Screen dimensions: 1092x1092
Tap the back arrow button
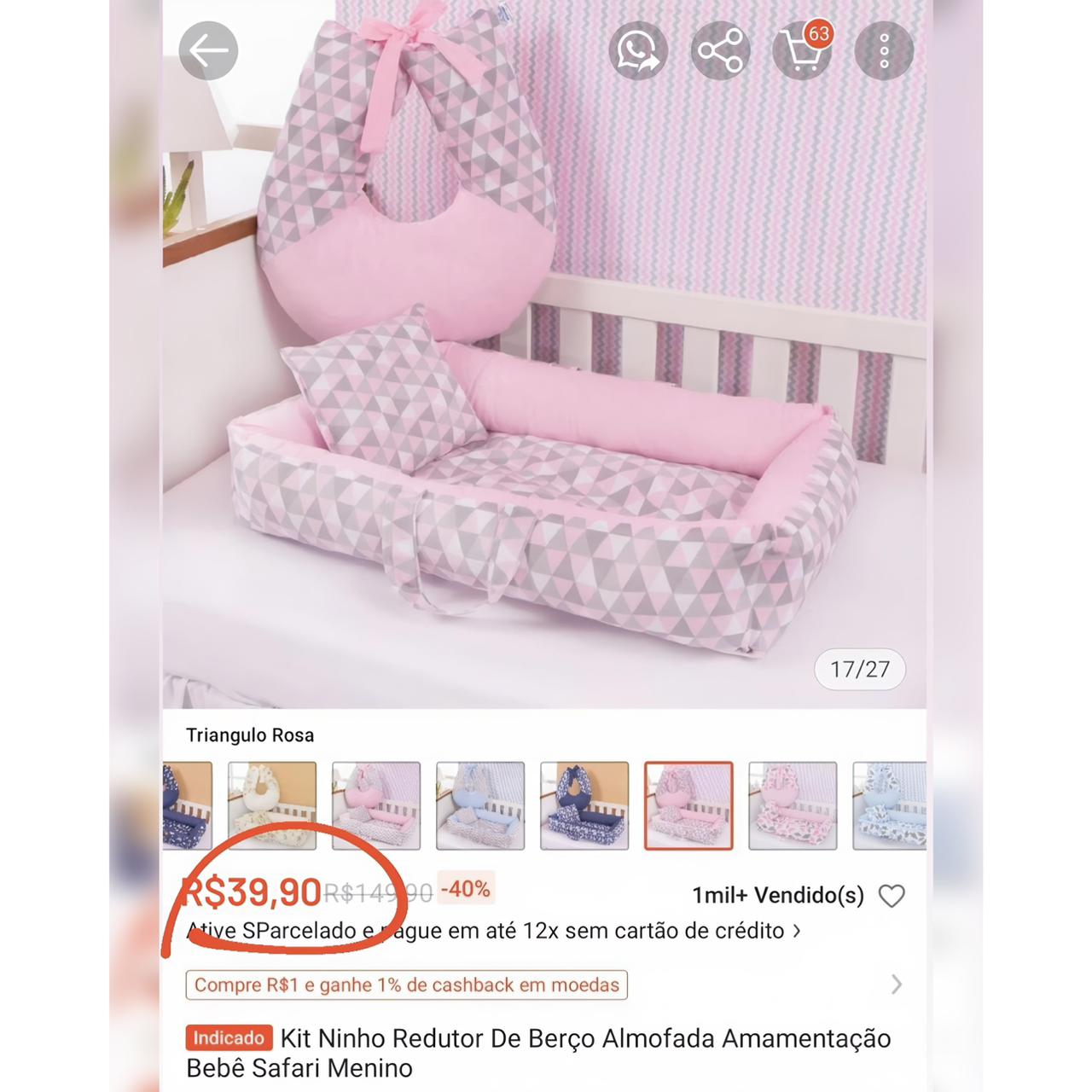click(208, 51)
